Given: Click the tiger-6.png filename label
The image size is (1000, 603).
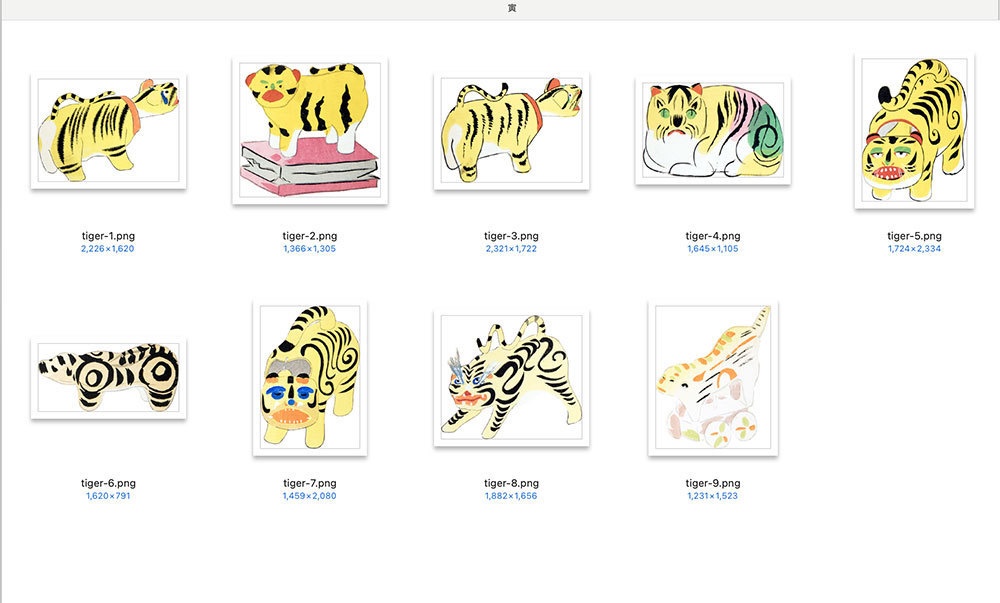Looking at the screenshot, I should [108, 483].
